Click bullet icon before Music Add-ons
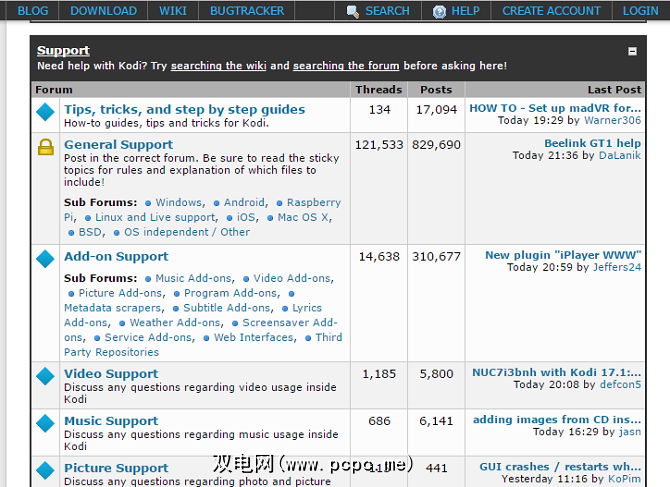The height and width of the screenshot is (487, 670). [148, 279]
